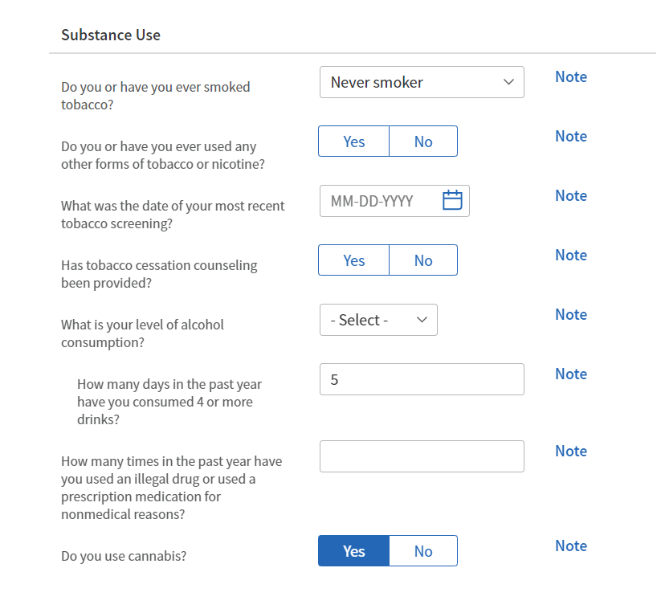Add Note for cannabis use question
This screenshot has height=595, width=656.
coord(571,546)
